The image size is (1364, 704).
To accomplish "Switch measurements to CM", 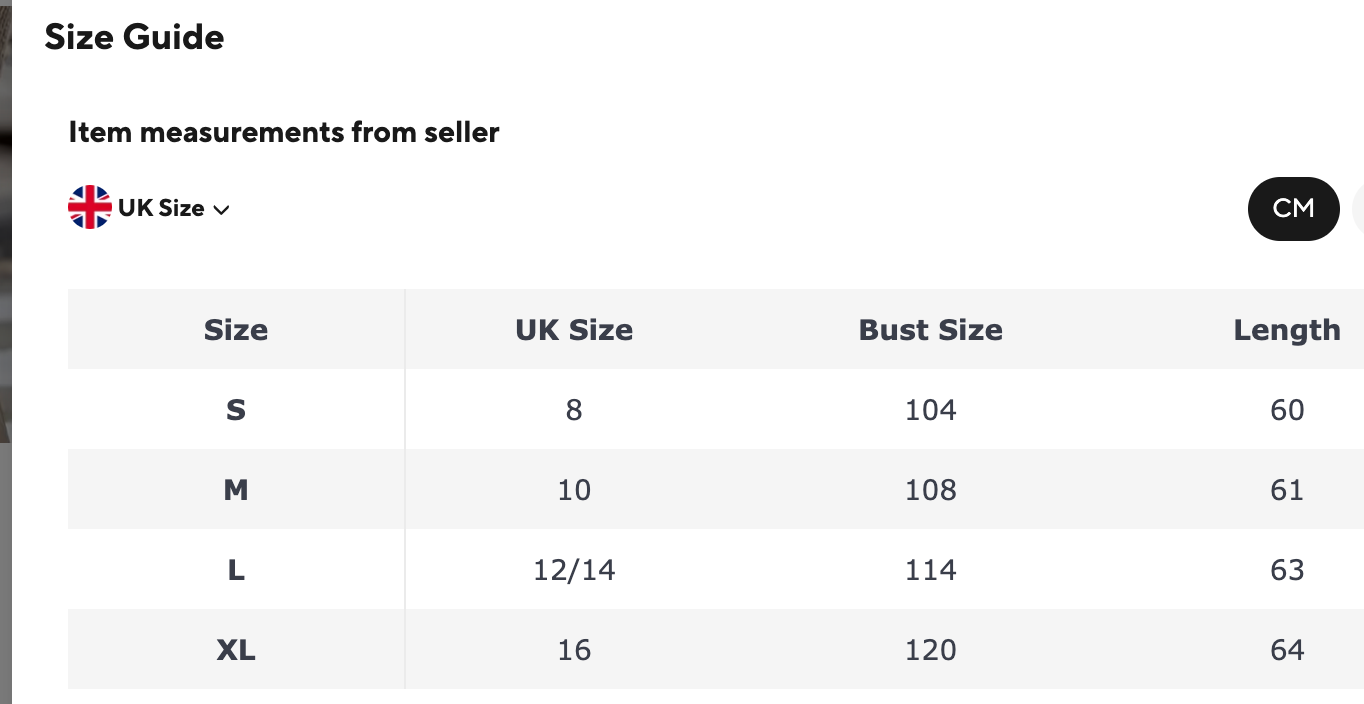I will point(1293,208).
